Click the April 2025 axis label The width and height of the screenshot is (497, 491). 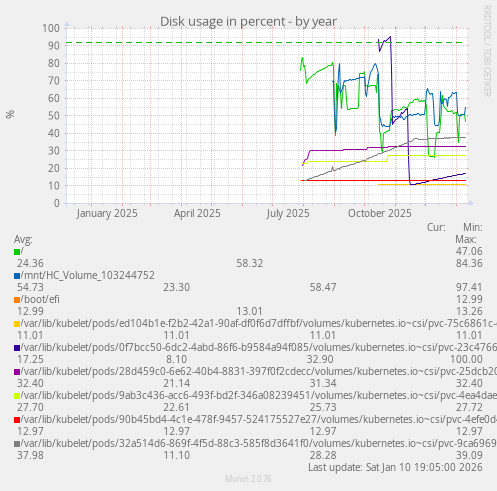pyautogui.click(x=197, y=213)
